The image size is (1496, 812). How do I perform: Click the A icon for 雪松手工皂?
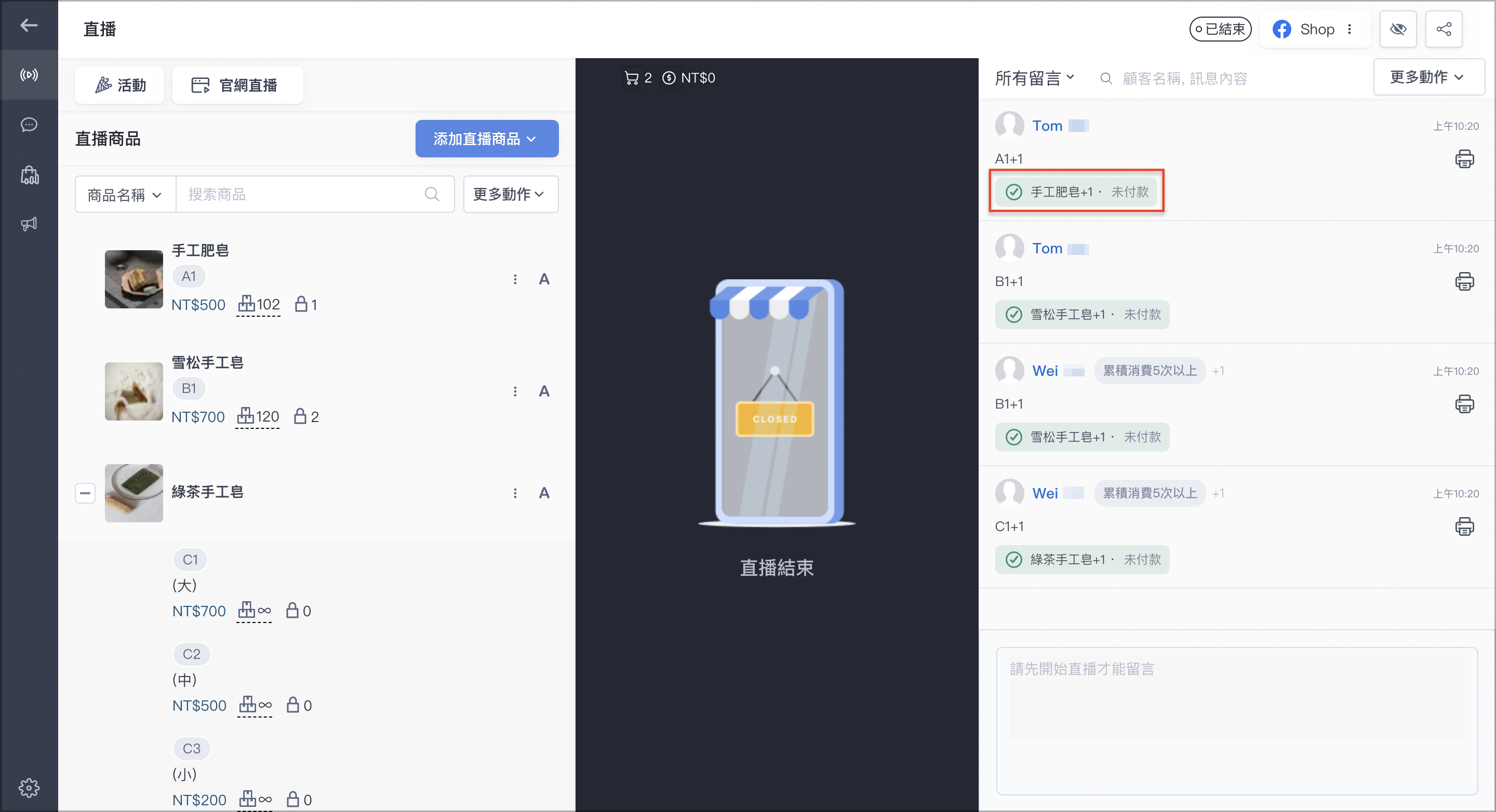coord(543,391)
